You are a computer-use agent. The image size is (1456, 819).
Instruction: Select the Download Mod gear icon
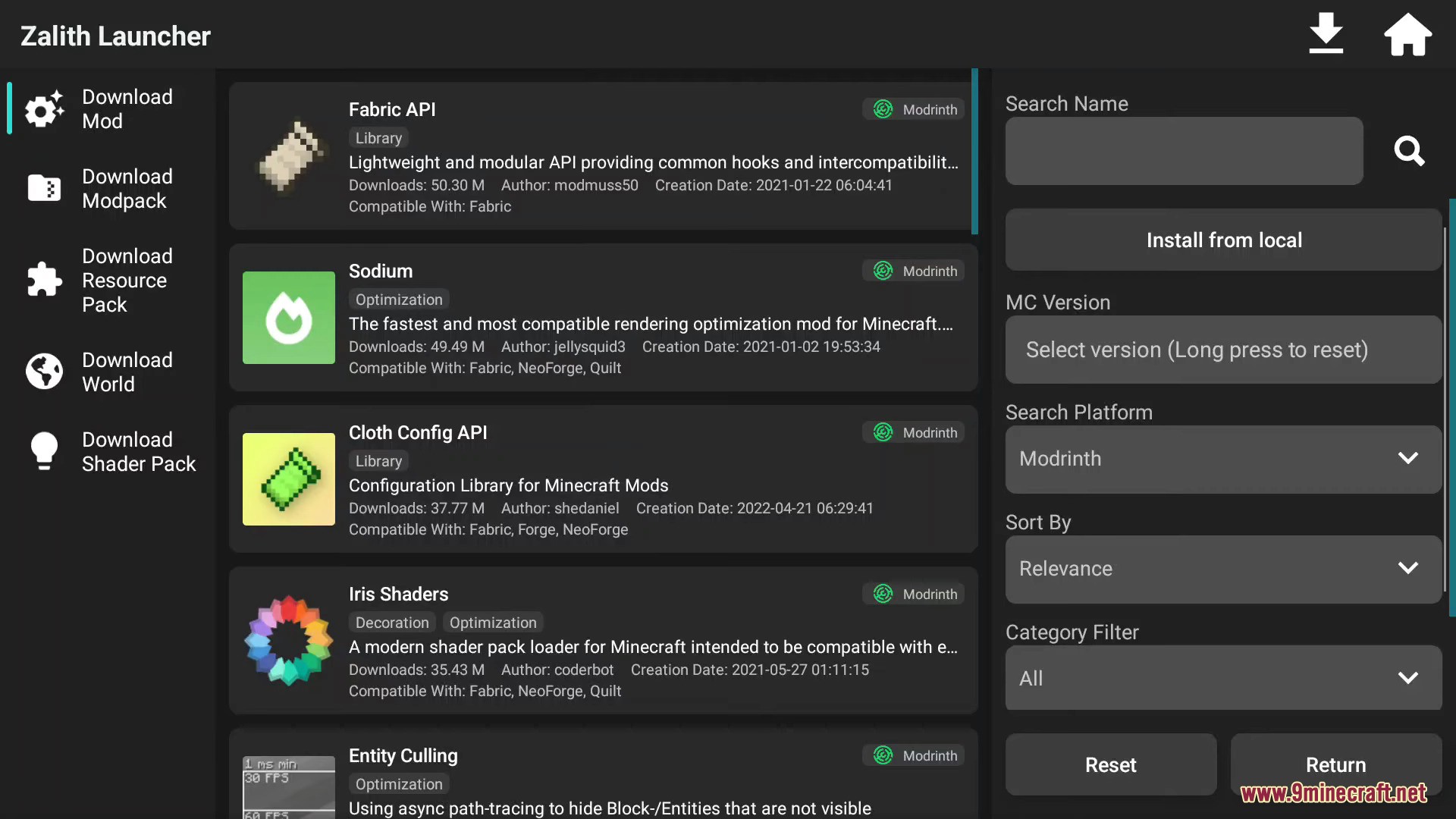pyautogui.click(x=44, y=109)
